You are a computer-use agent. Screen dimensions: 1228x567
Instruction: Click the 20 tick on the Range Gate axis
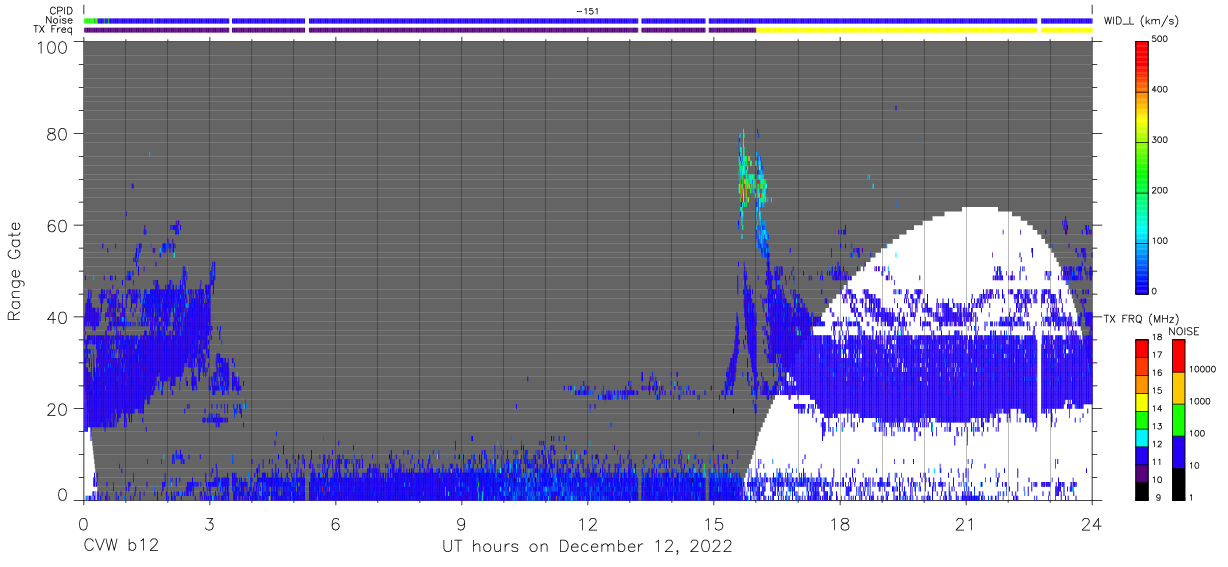pyautogui.click(x=56, y=409)
